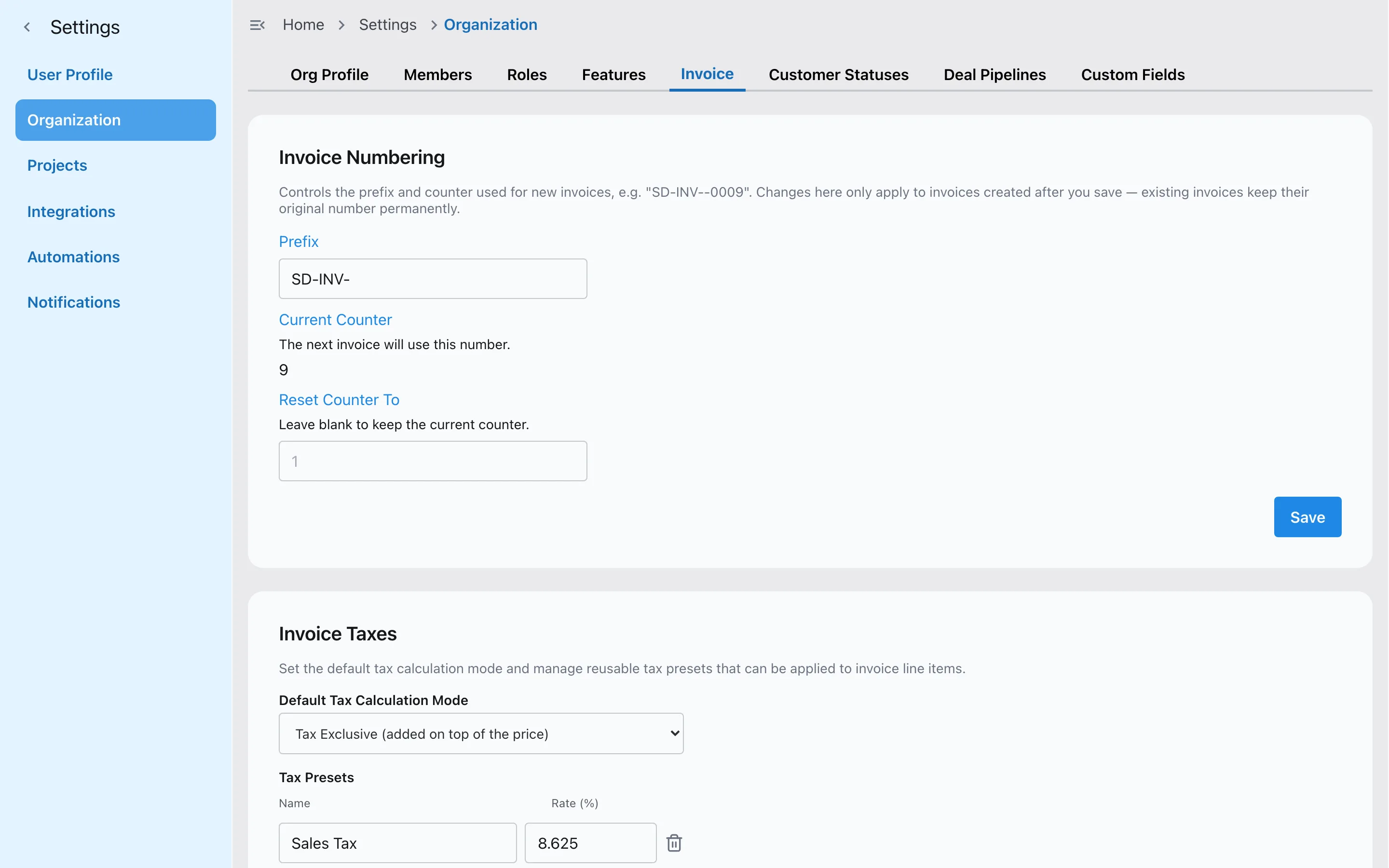Click the back arrow beside Settings
This screenshot has width=1389, height=868.
click(27, 27)
